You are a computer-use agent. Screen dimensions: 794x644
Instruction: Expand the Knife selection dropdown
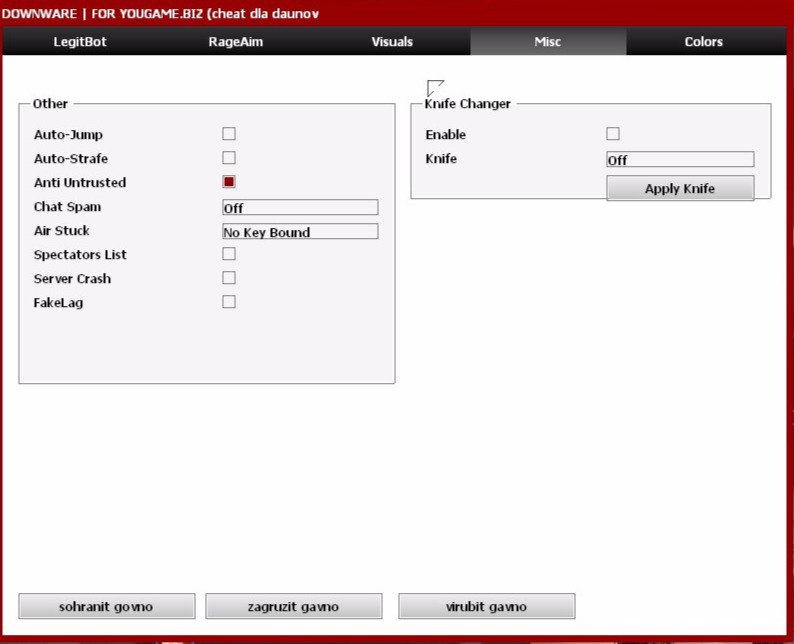pos(680,160)
